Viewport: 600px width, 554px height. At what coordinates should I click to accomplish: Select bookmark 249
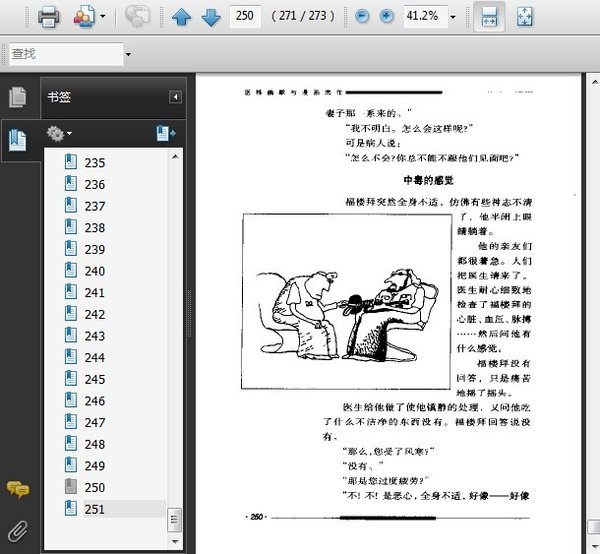point(95,466)
